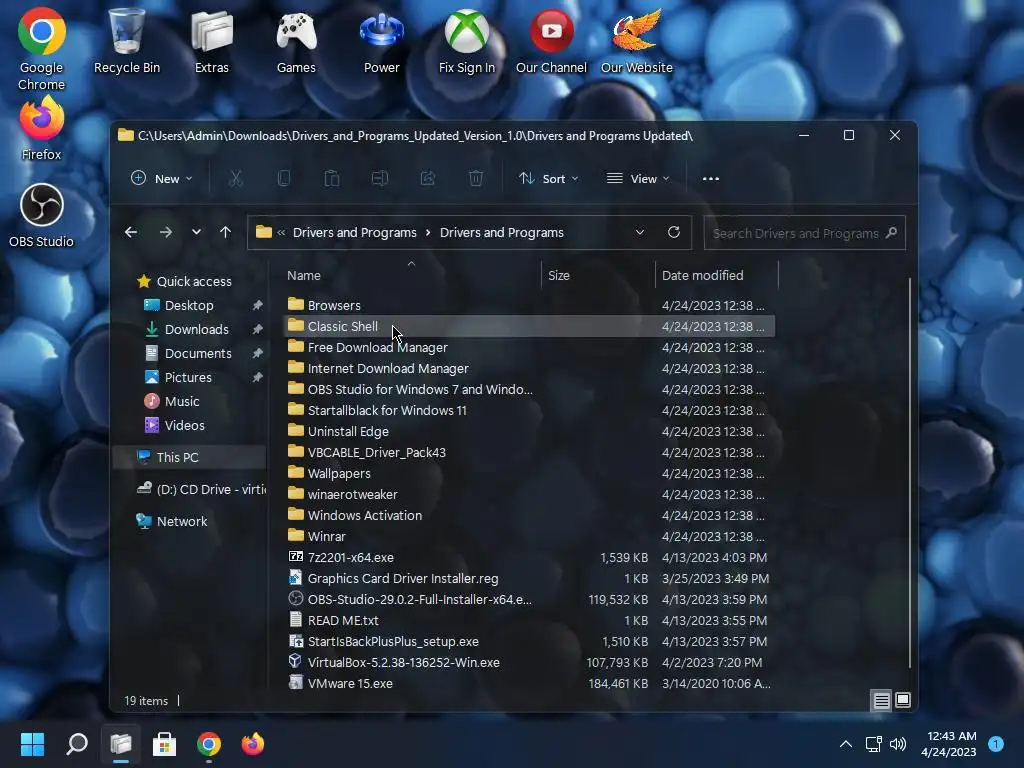Image resolution: width=1024 pixels, height=768 pixels.
Task: Open Documents in navigation pane
Action: (x=198, y=353)
